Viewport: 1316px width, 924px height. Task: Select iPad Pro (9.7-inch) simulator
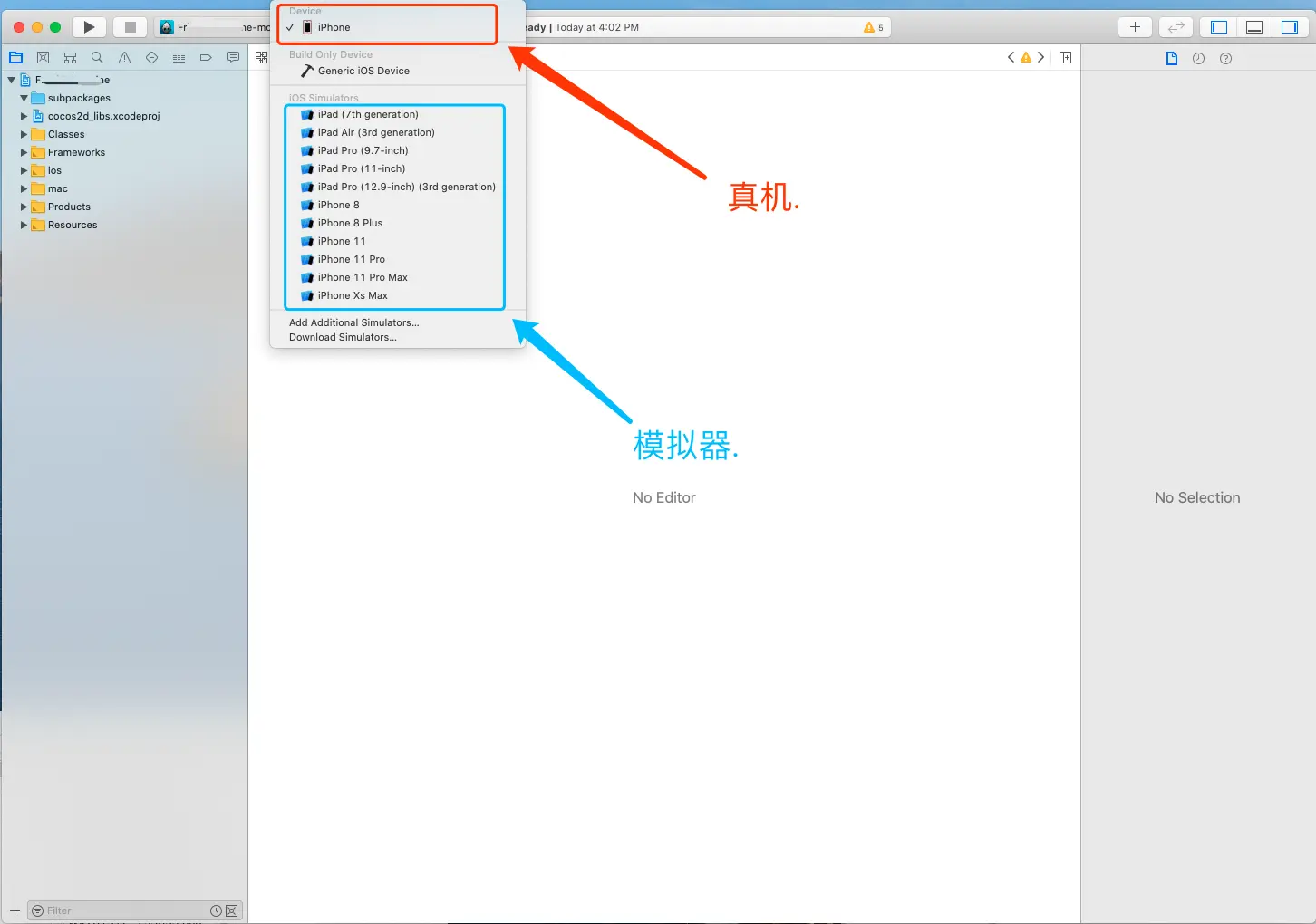[x=398, y=150]
